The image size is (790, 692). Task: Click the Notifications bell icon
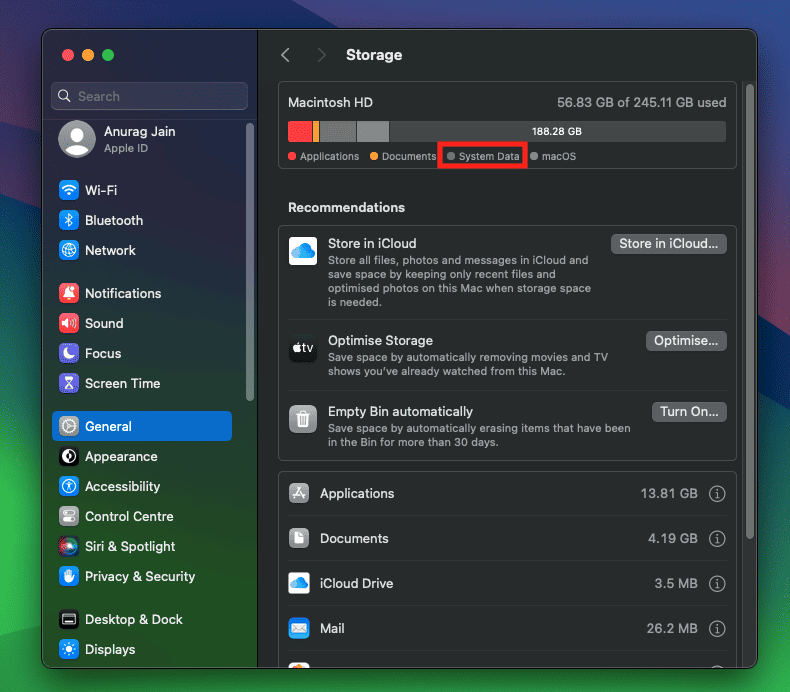(x=69, y=293)
